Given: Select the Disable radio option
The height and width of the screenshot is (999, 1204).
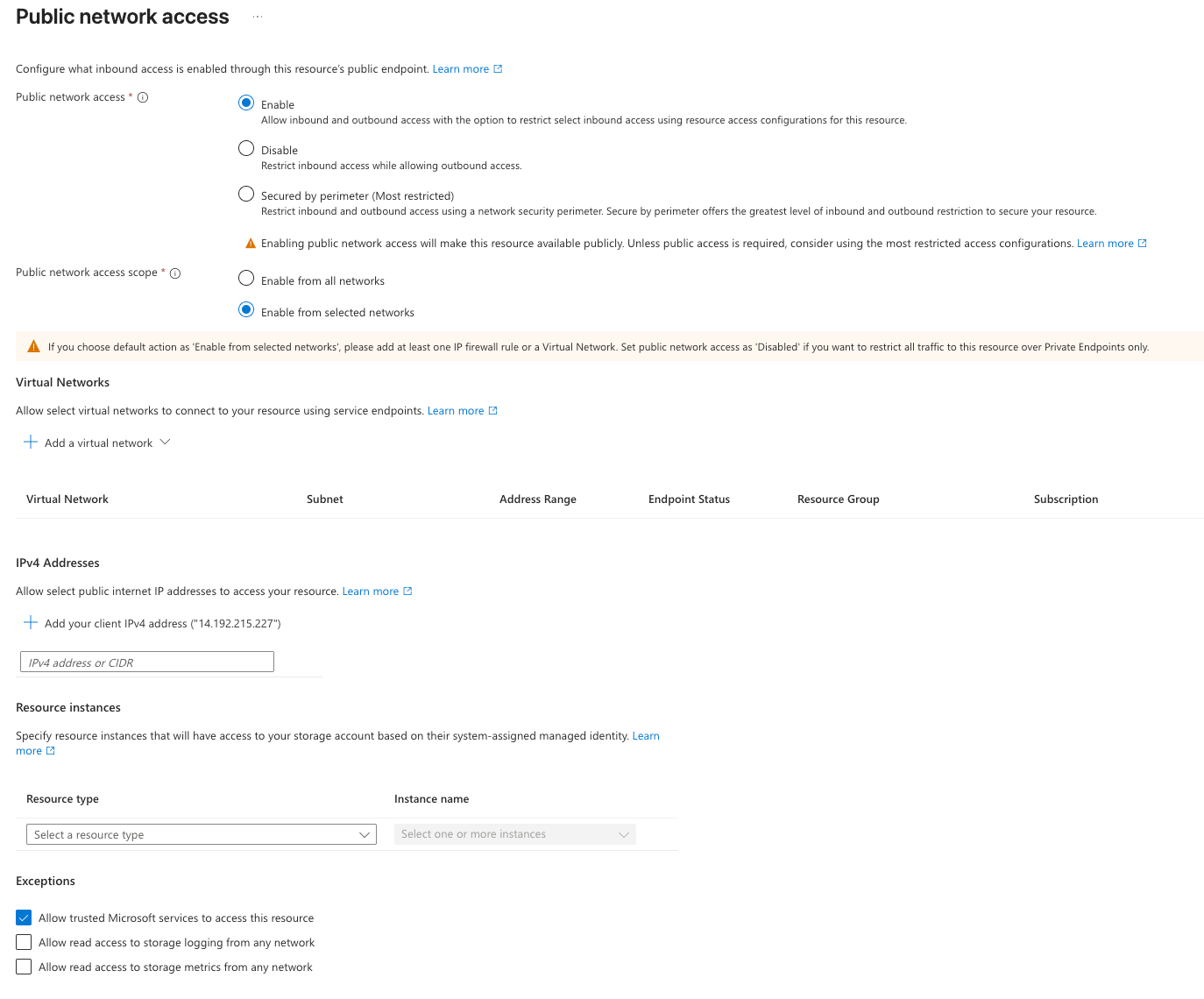Looking at the screenshot, I should [x=246, y=149].
